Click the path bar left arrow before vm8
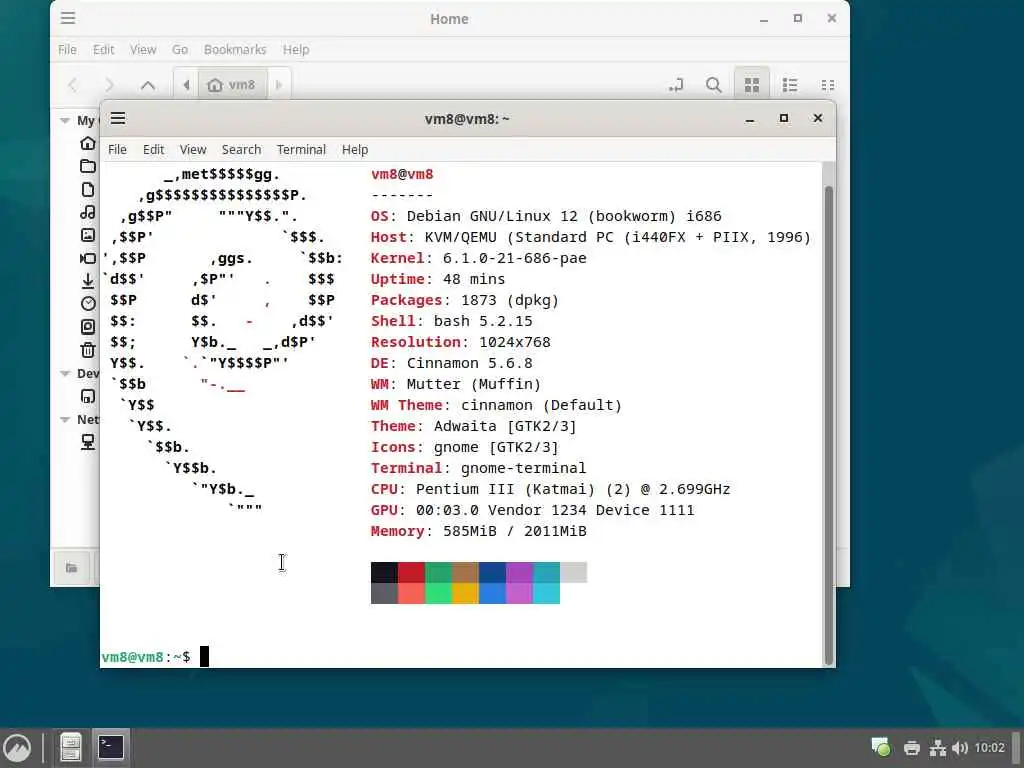 186,85
